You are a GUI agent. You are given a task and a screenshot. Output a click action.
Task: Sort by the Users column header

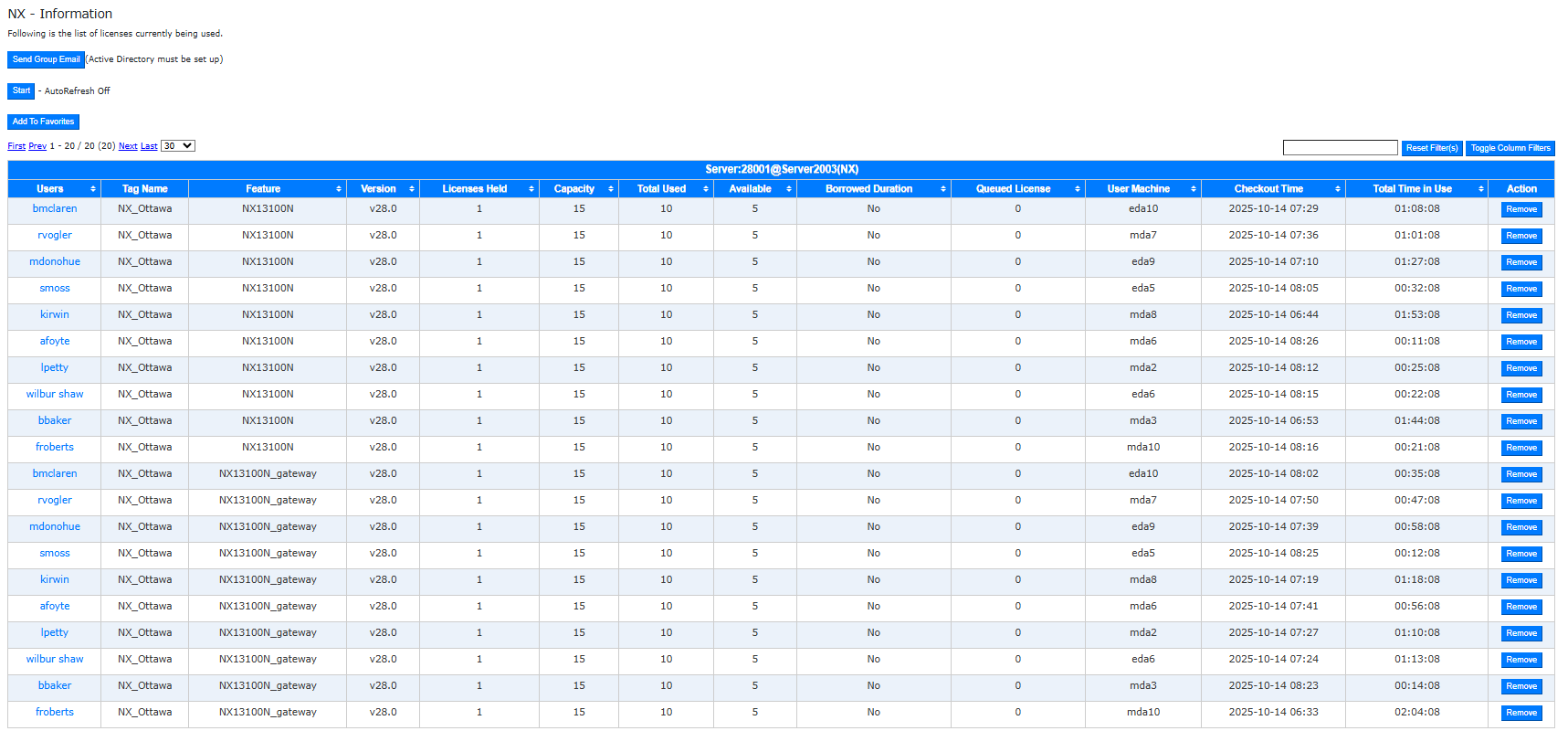[54, 189]
